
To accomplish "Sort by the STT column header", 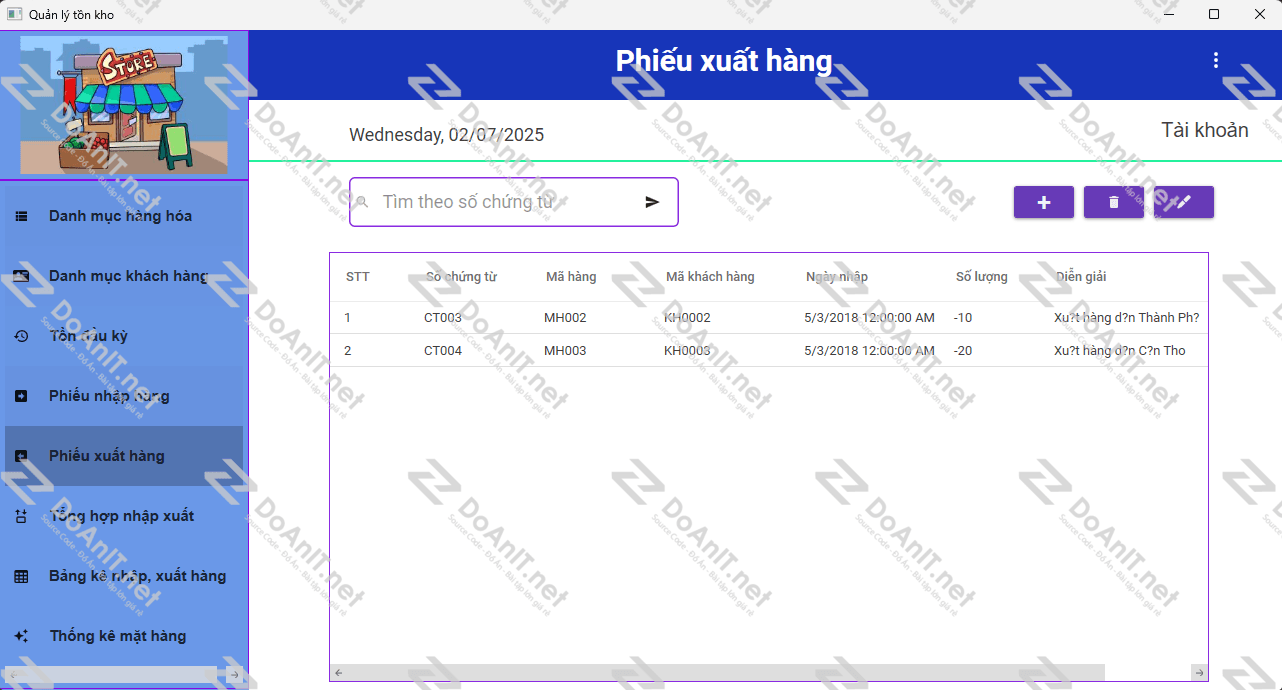I will click(358, 277).
